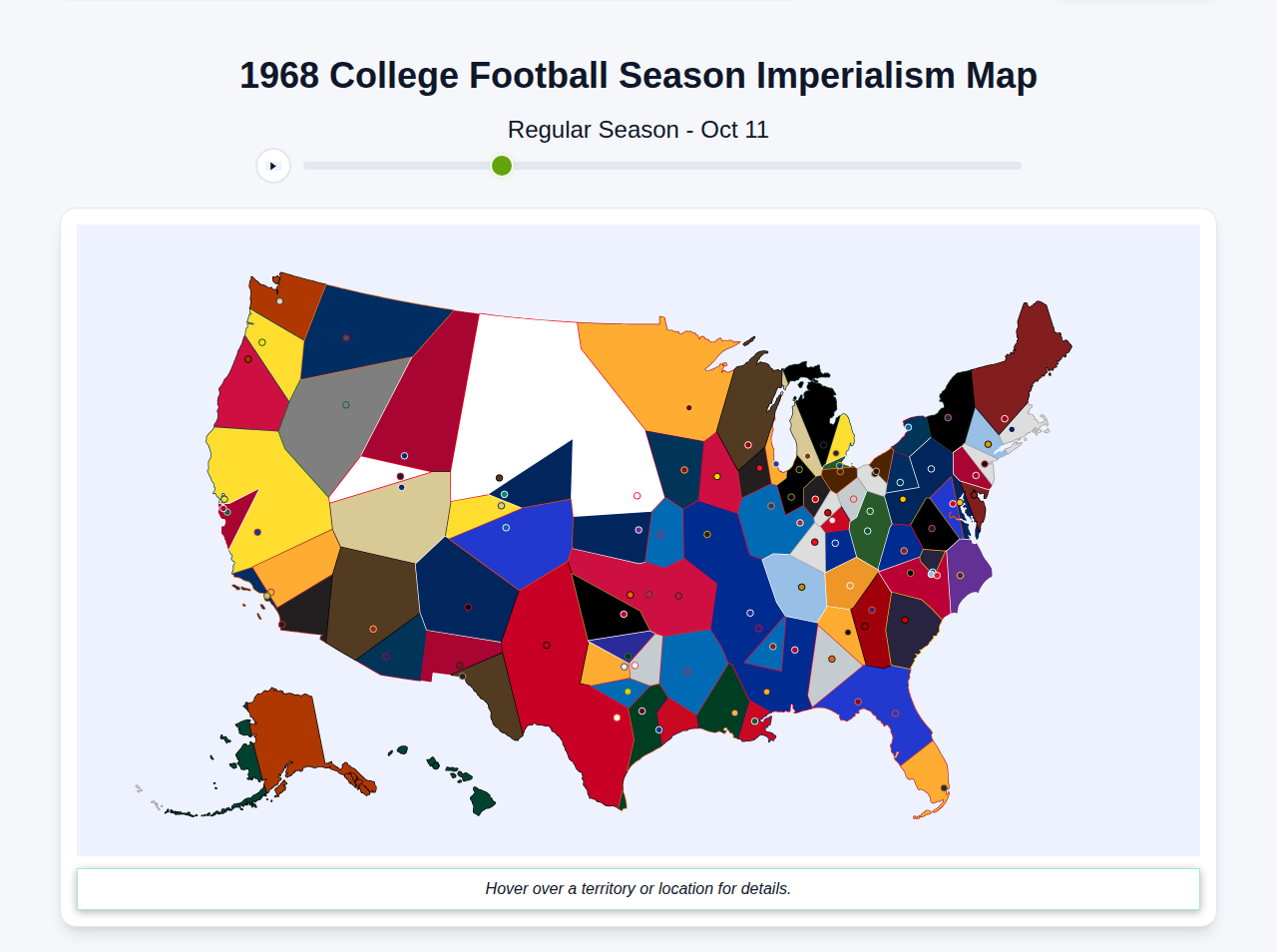Select the green dot in Nevada territory

[x=346, y=405]
